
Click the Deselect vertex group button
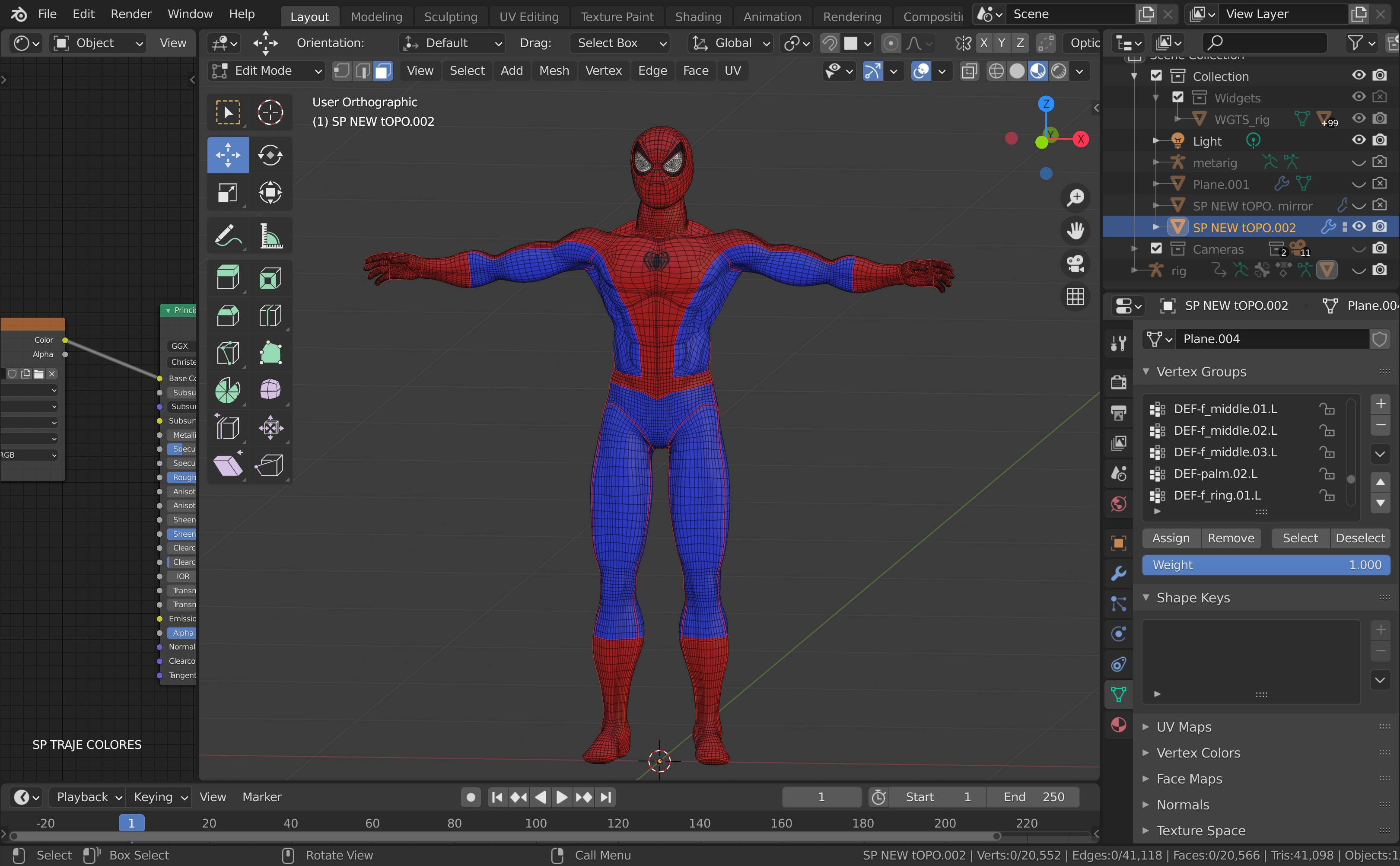click(x=1359, y=538)
